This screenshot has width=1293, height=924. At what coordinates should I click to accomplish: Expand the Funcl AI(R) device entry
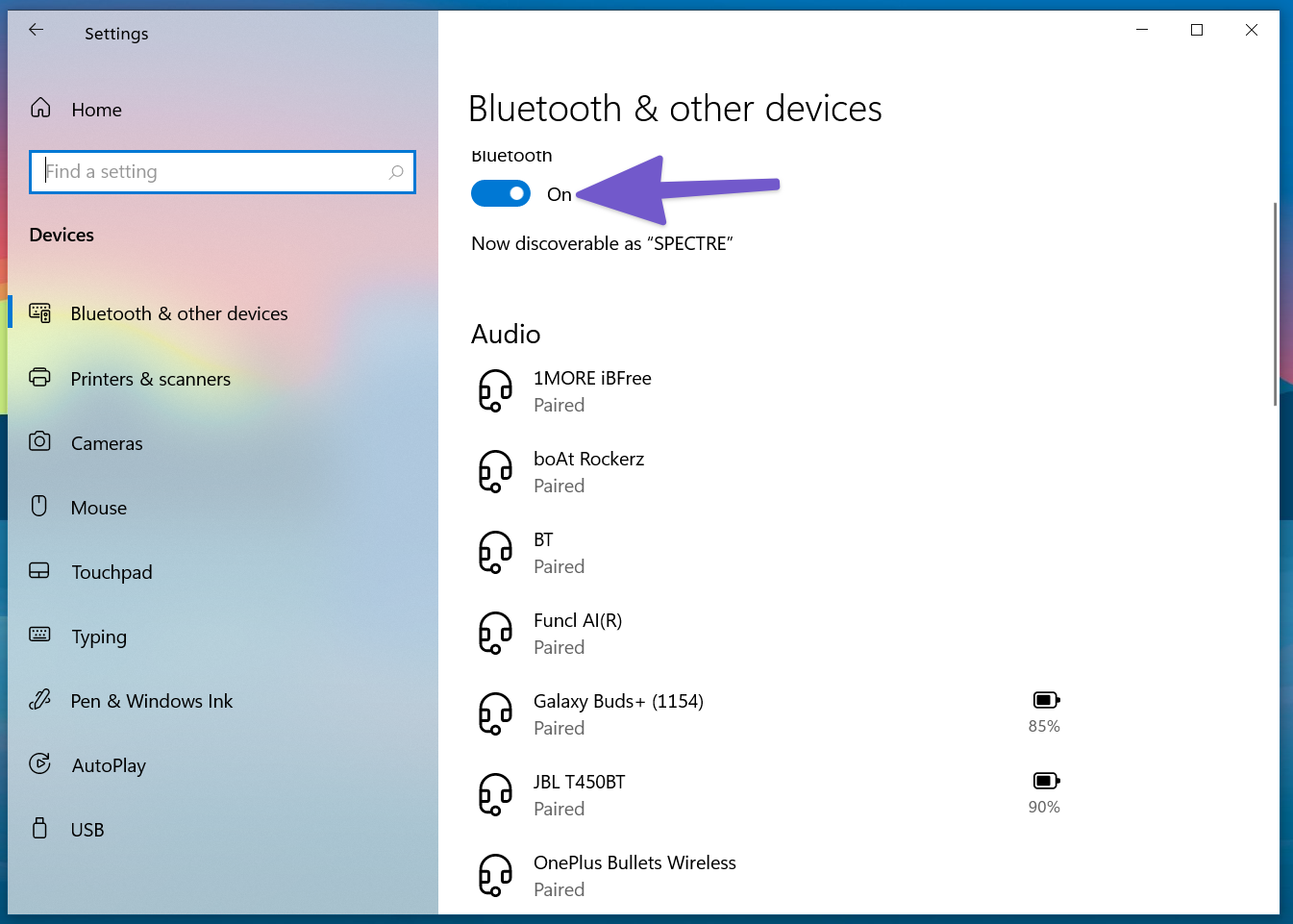[x=578, y=633]
